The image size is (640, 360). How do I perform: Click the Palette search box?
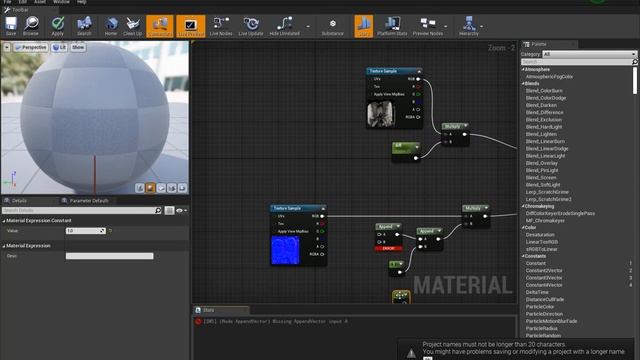point(578,62)
